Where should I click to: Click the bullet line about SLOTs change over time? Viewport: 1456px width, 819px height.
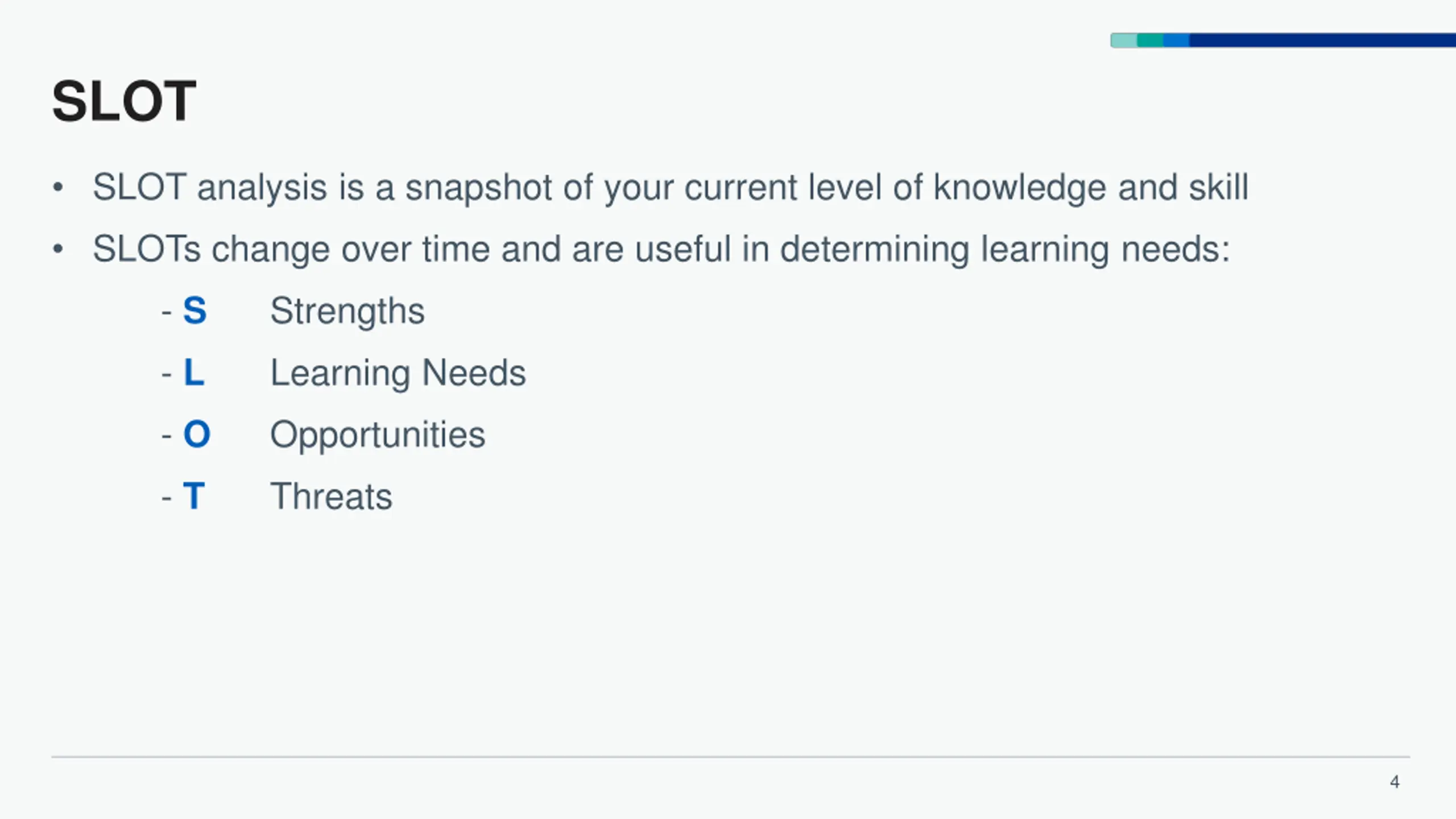click(x=661, y=250)
